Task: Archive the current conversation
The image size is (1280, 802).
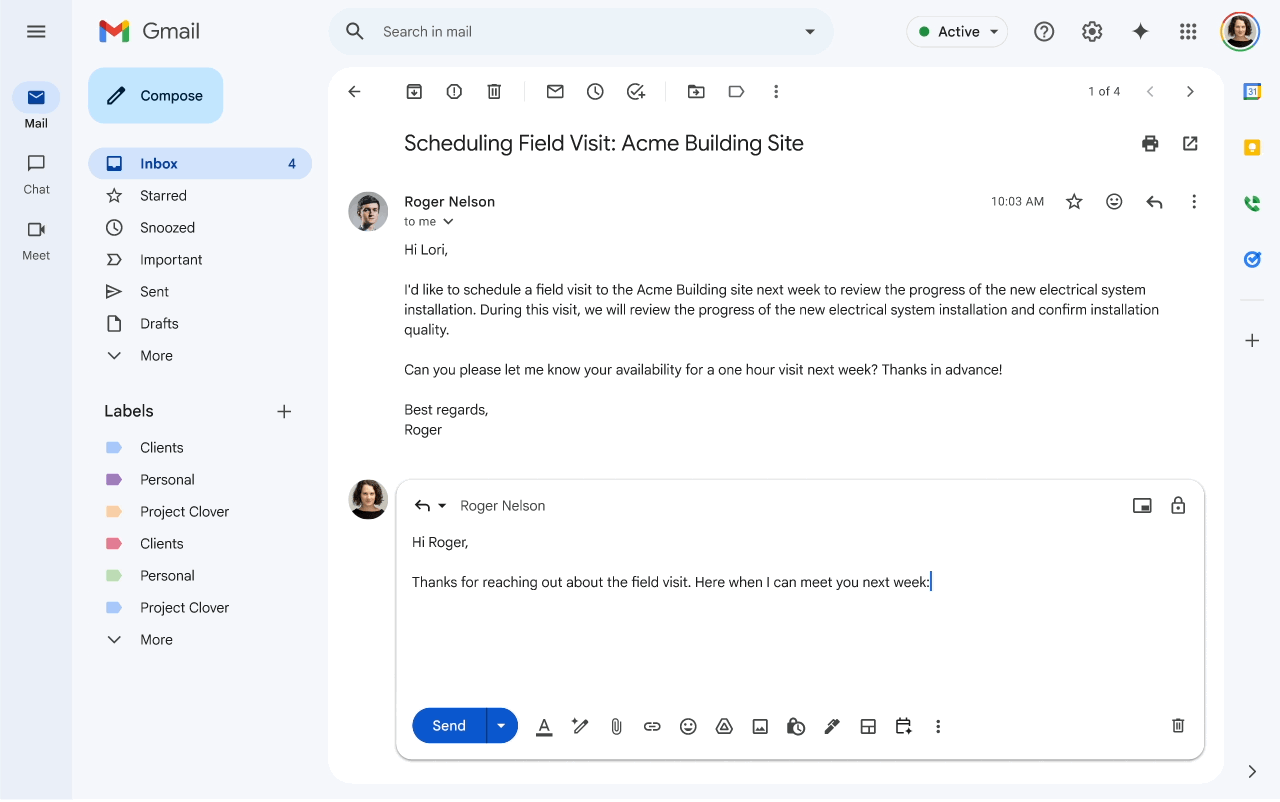Action: (x=413, y=91)
